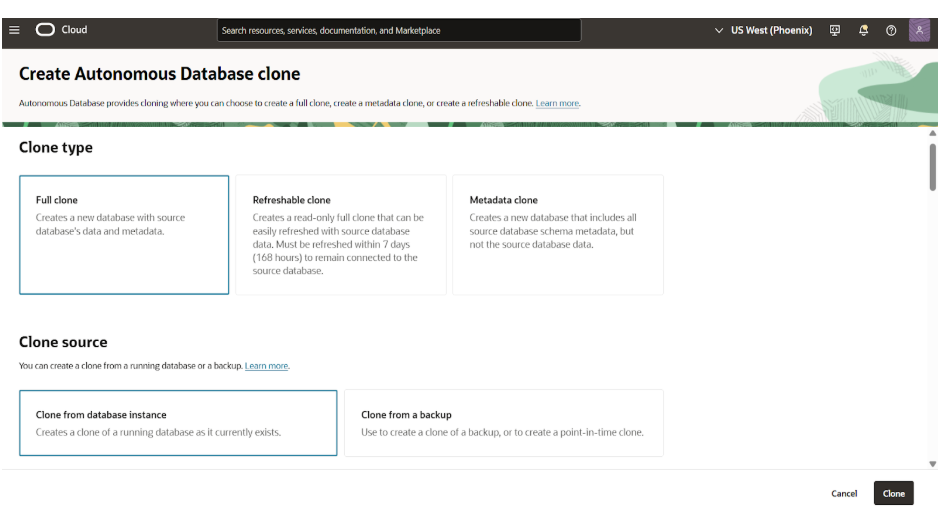The image size is (942, 514).
Task: Click the Cancel button
Action: [x=844, y=494]
